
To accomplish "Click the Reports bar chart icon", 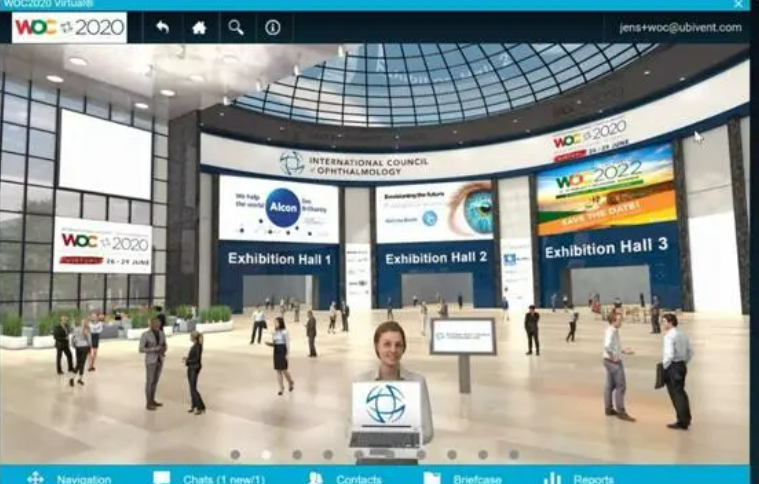I will (x=552, y=478).
